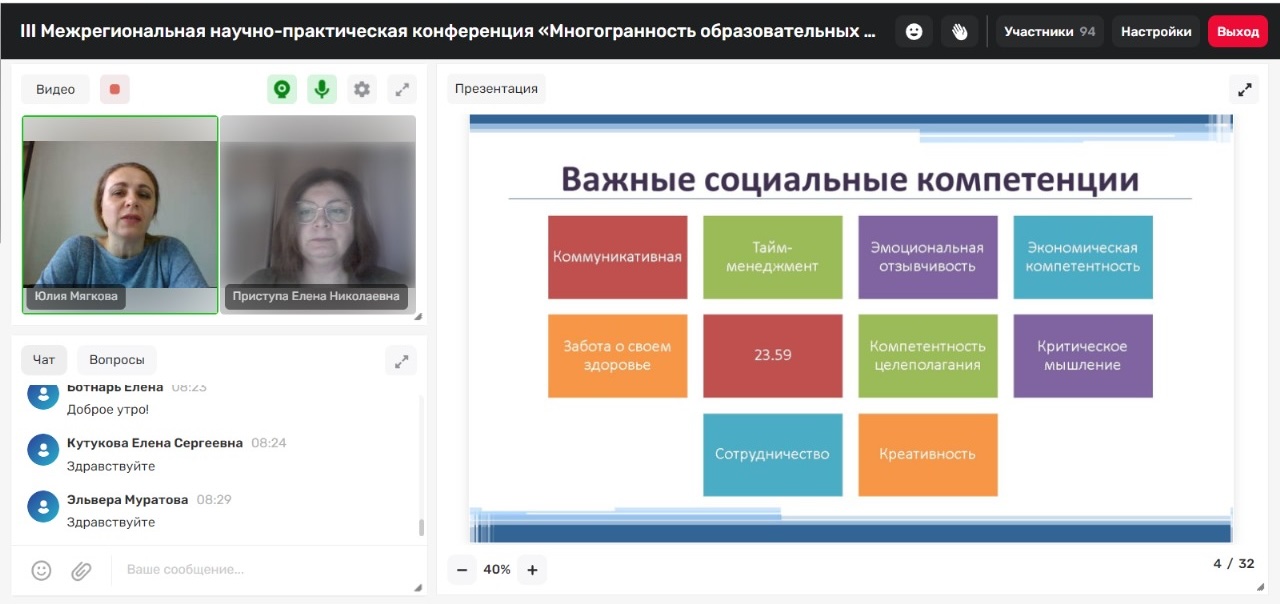This screenshot has height=604, width=1280.
Task: Open the Участники 94 list
Action: point(1049,32)
